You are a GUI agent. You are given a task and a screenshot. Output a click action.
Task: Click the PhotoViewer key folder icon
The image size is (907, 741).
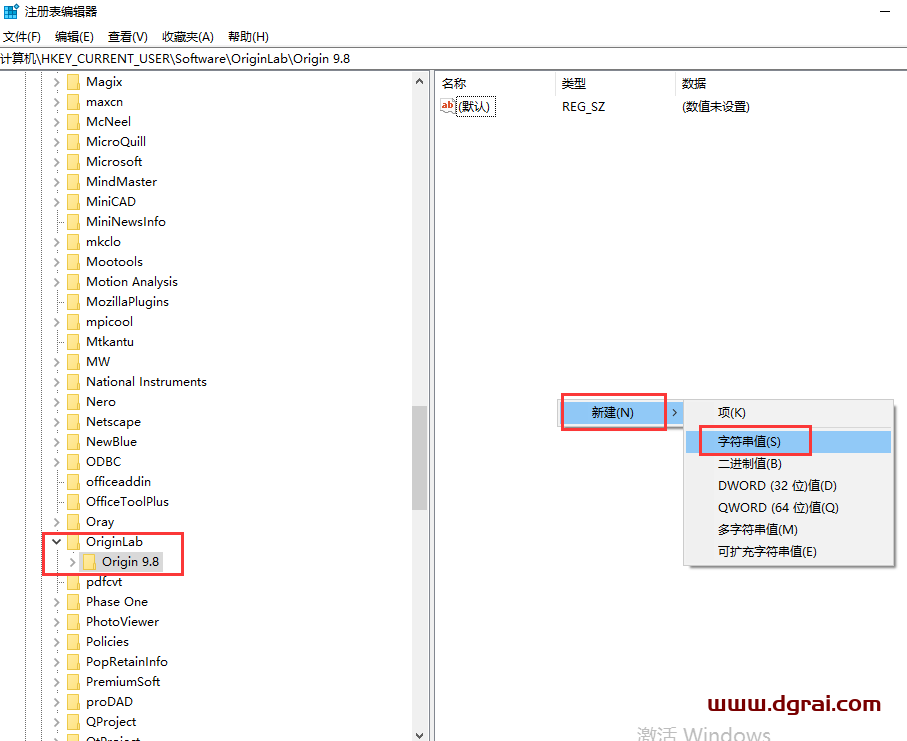pos(73,621)
